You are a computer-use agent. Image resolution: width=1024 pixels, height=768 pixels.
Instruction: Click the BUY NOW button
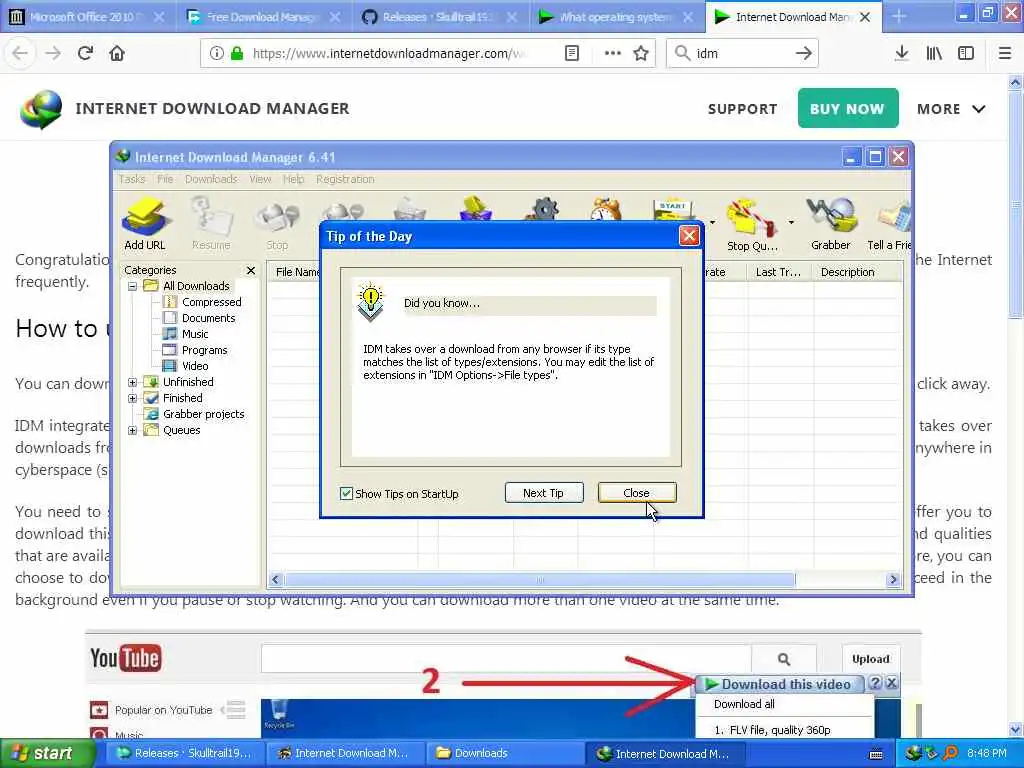tap(848, 108)
